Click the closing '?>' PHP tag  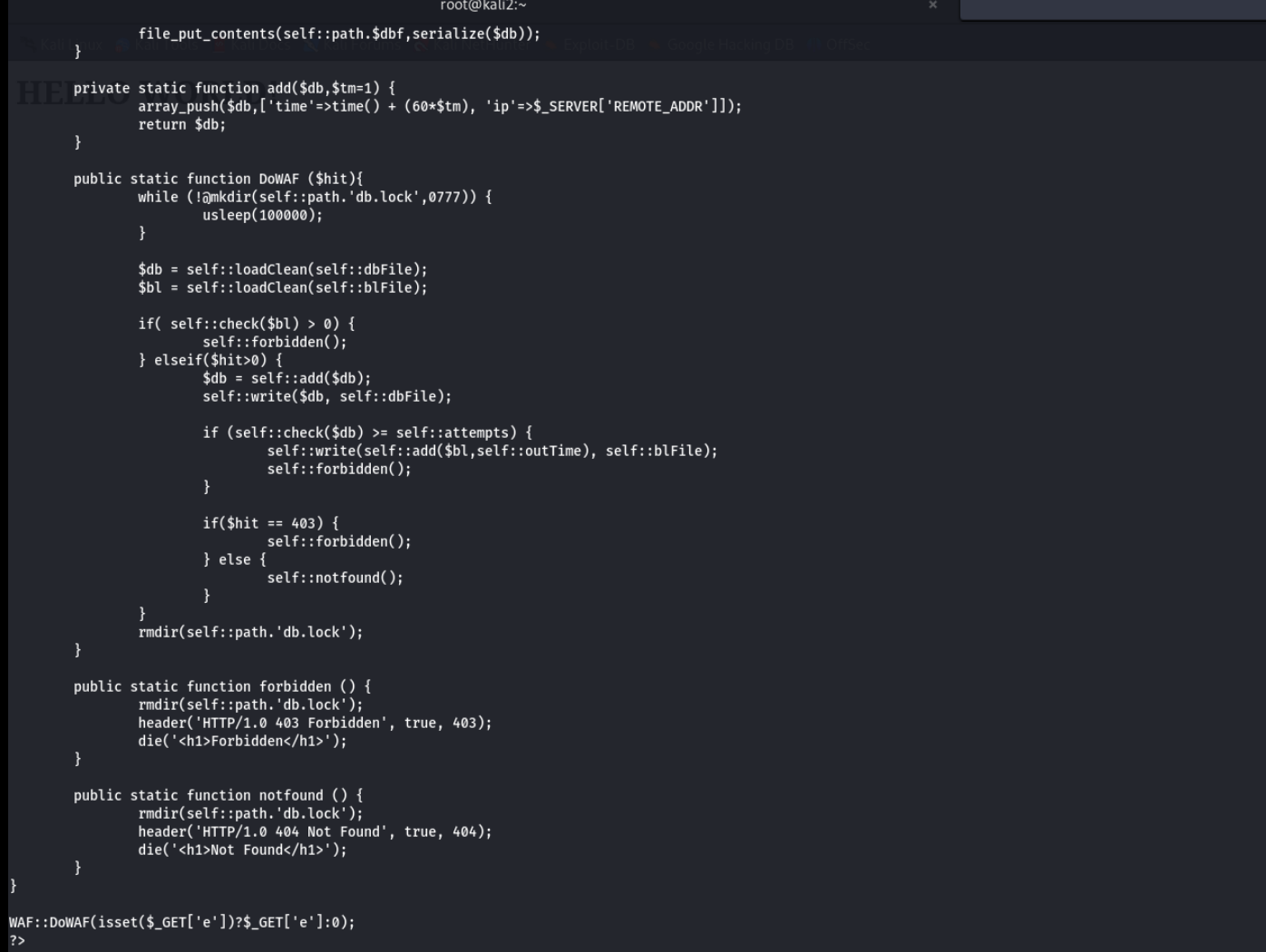click(17, 940)
